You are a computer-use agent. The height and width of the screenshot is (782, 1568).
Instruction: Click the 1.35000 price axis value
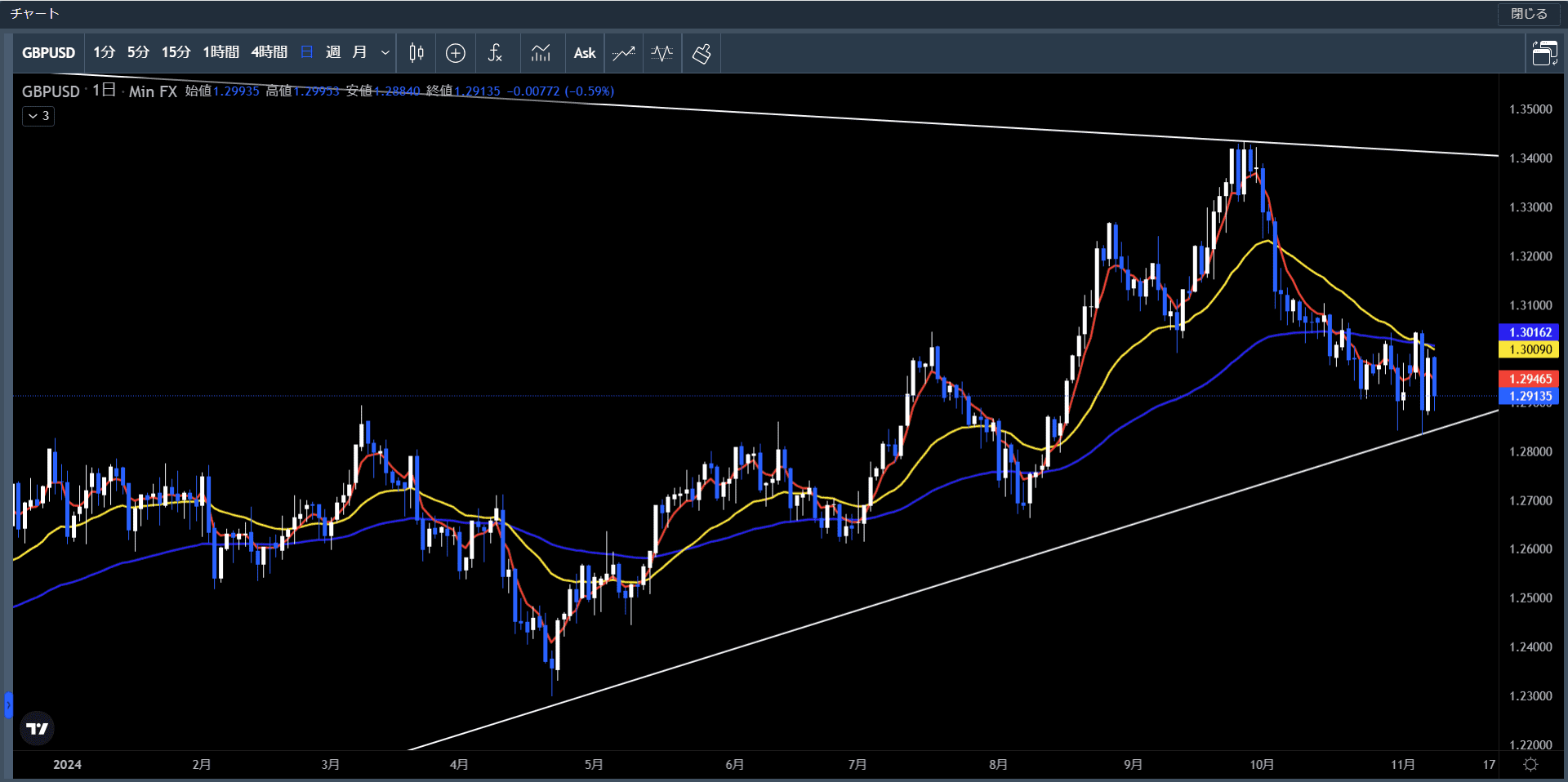tap(1530, 109)
